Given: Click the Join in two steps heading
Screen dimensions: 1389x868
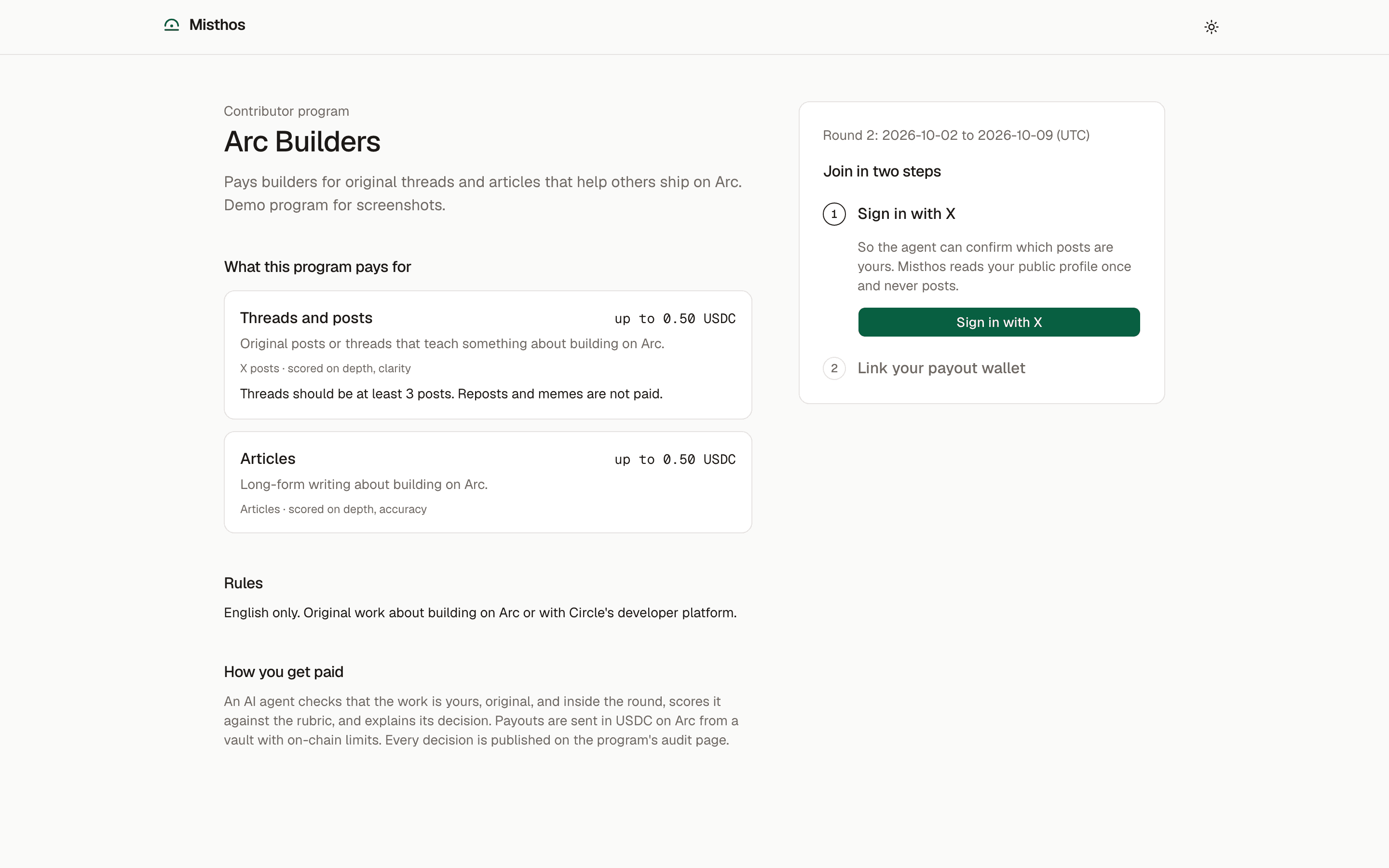Looking at the screenshot, I should point(882,172).
